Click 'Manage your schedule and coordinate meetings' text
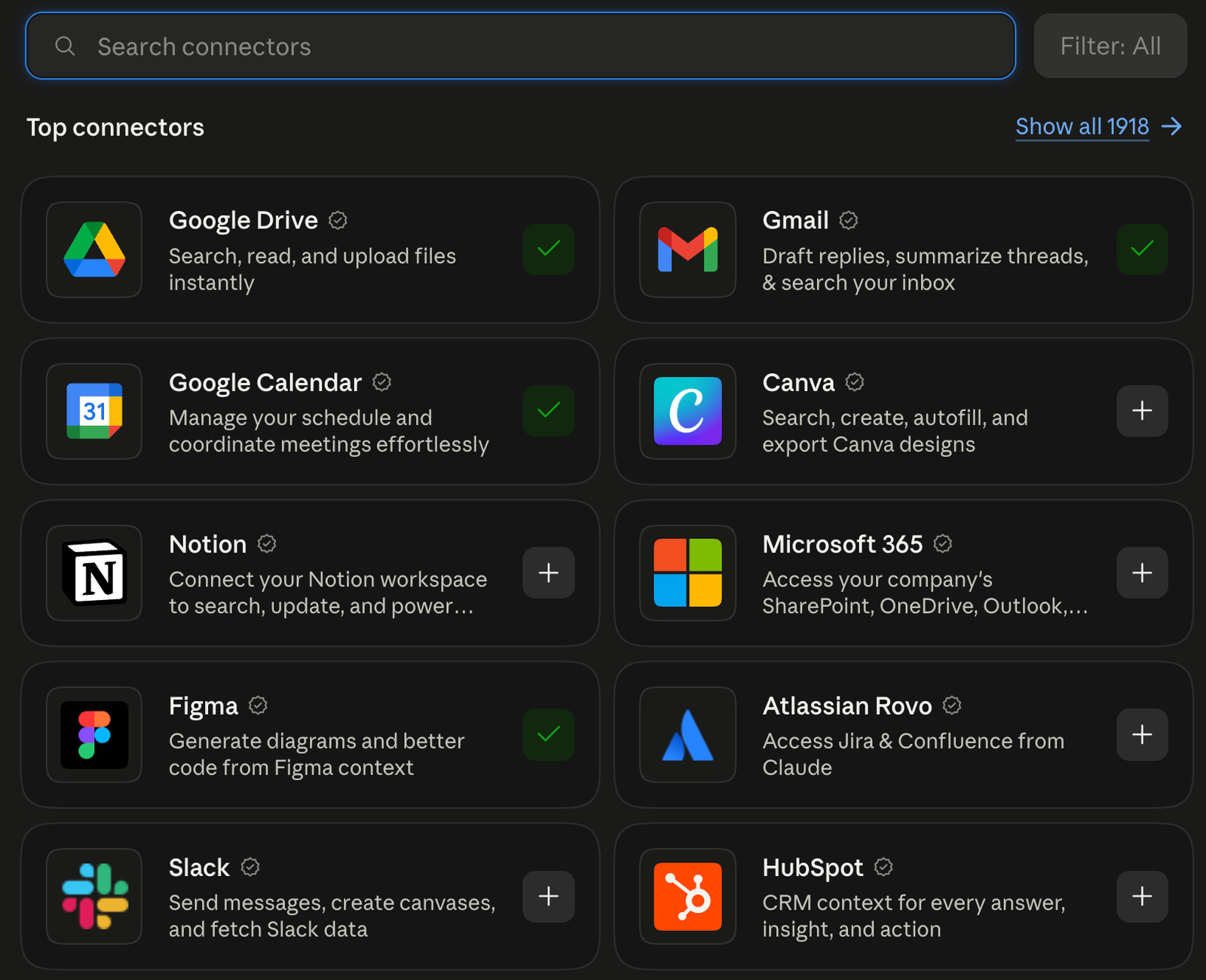The image size is (1206, 980). point(329,431)
